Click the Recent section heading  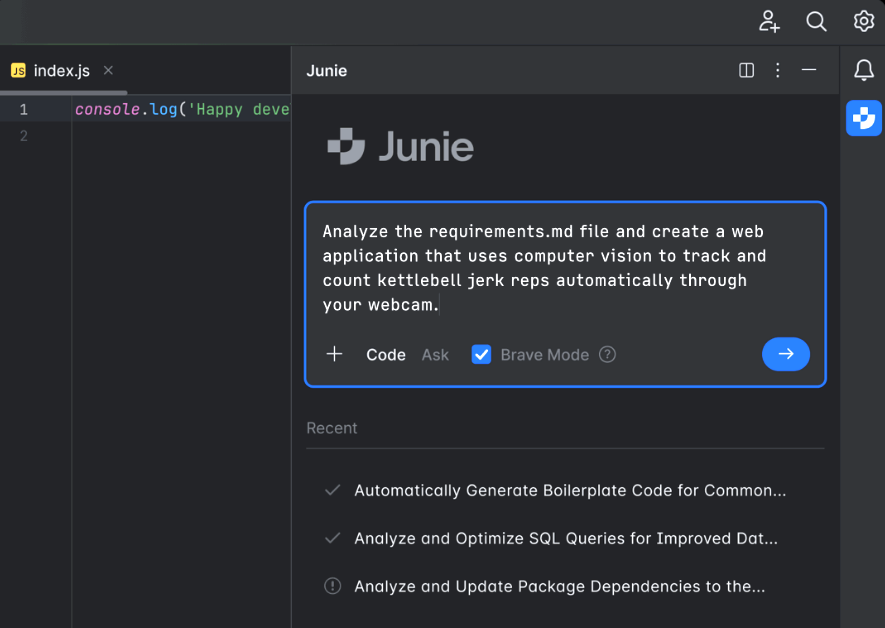coord(332,428)
